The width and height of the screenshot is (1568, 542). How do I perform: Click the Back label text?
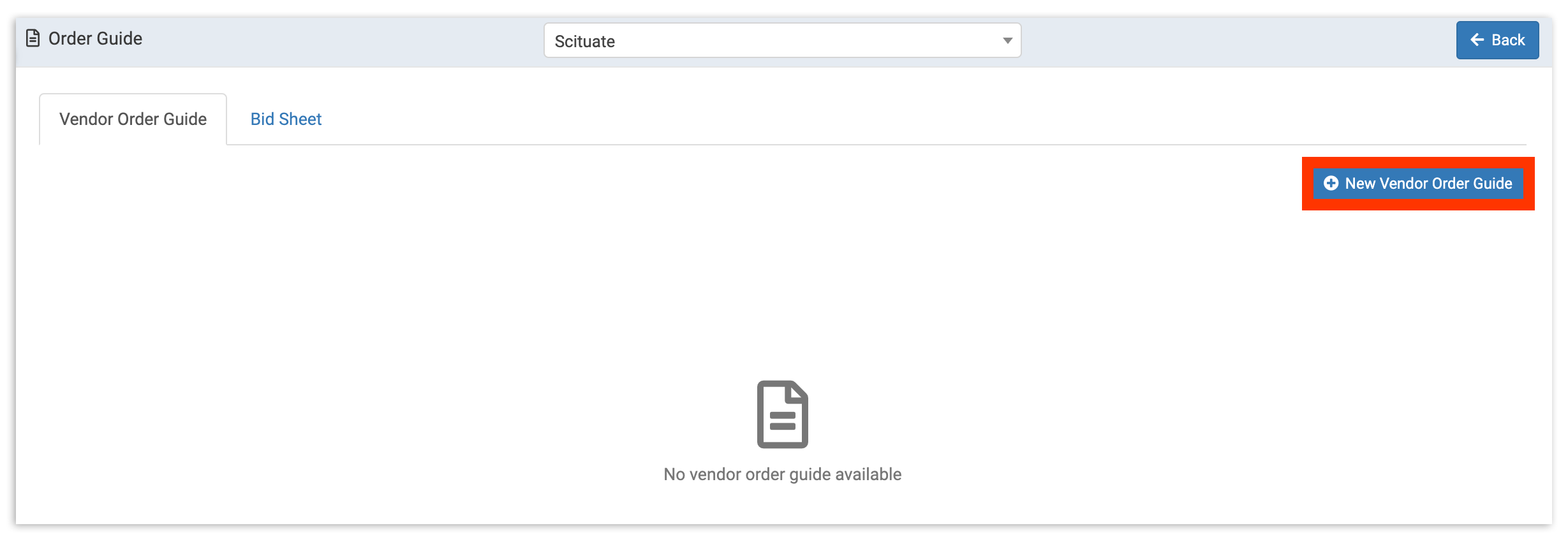tap(1508, 40)
